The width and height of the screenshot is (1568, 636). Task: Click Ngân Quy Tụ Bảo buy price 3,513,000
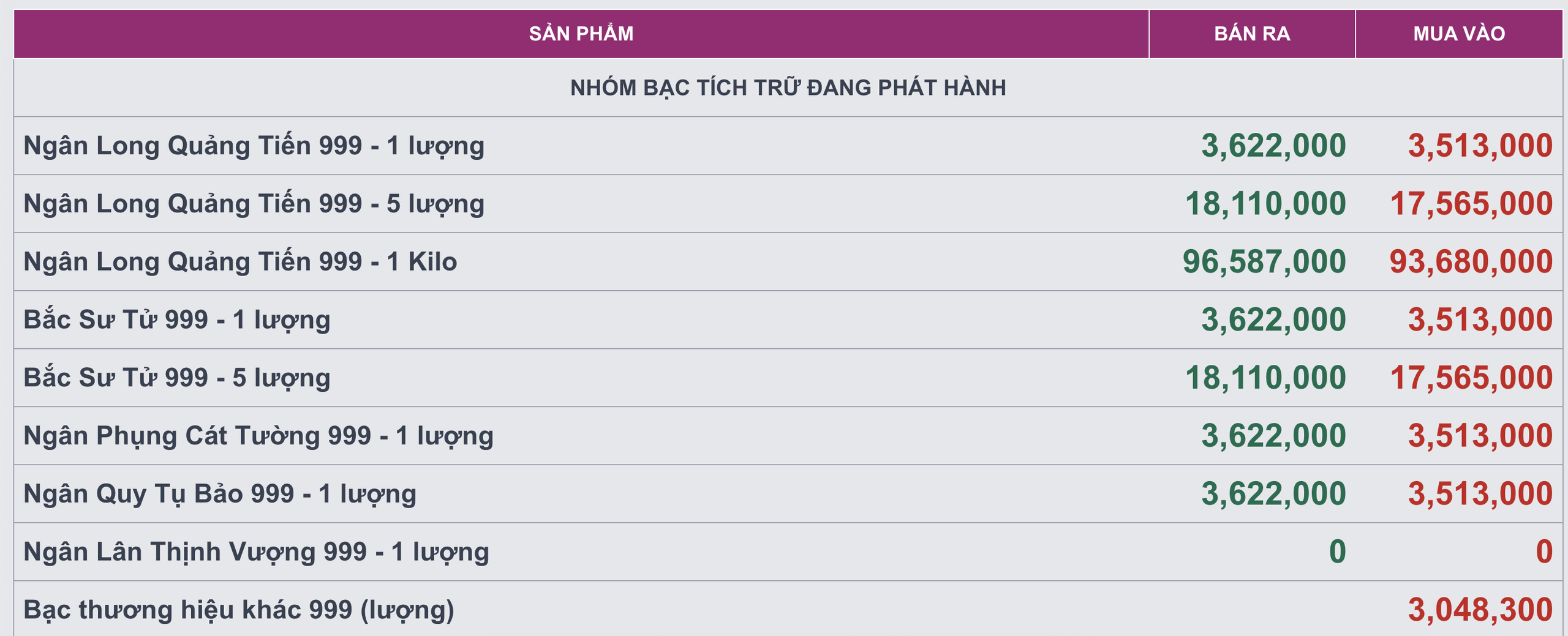pyautogui.click(x=1480, y=494)
